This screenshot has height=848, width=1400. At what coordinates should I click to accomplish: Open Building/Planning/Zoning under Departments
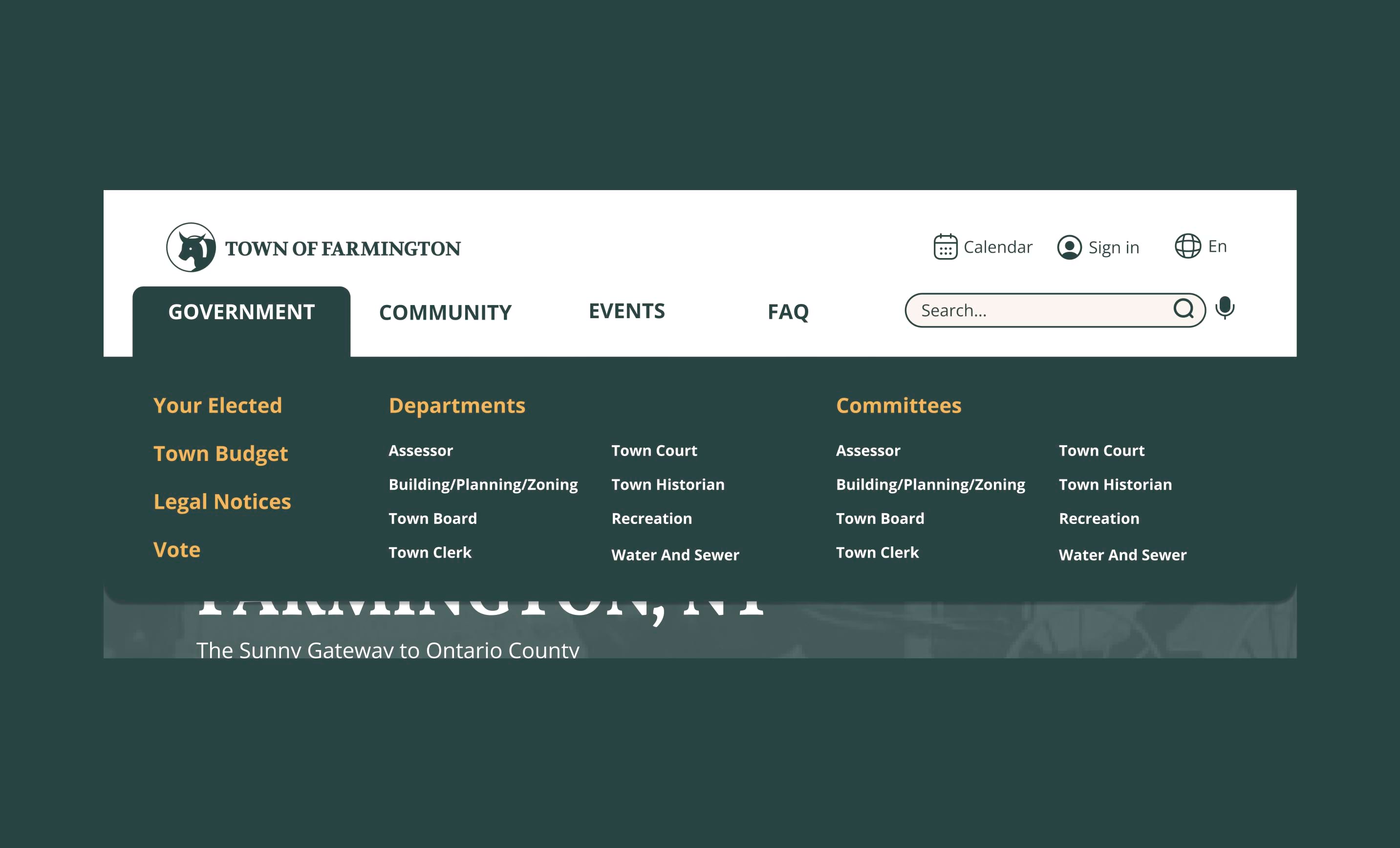click(x=483, y=485)
